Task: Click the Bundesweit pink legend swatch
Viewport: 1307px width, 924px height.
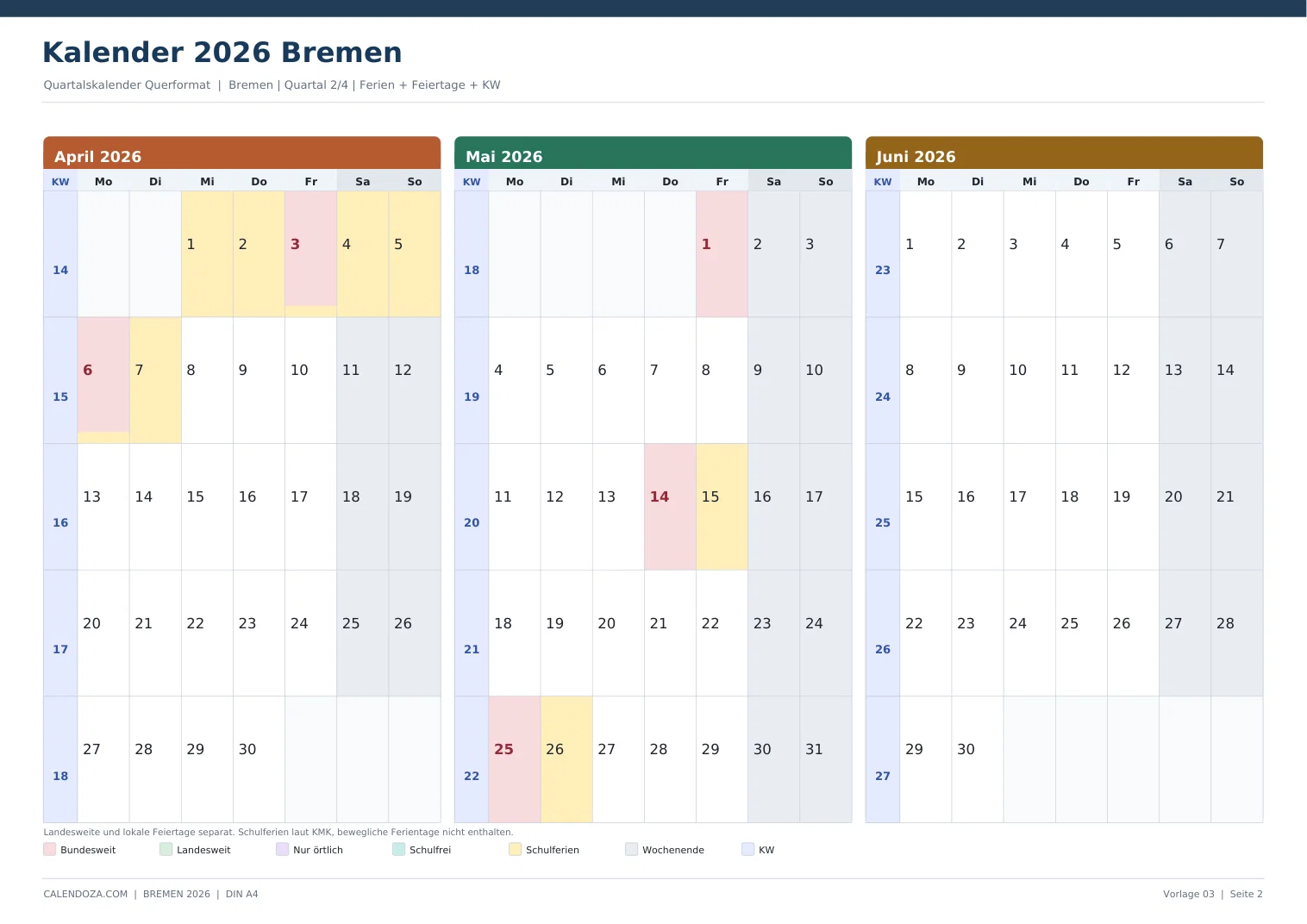Action: click(50, 849)
